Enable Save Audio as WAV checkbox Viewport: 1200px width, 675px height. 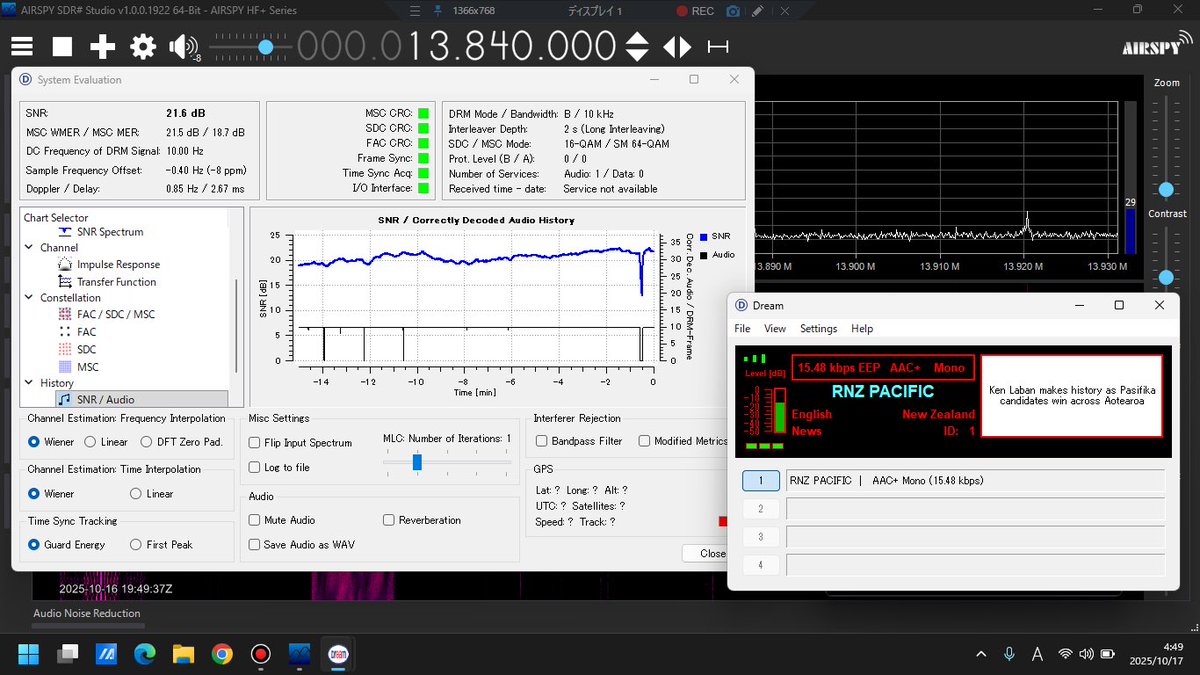[255, 544]
